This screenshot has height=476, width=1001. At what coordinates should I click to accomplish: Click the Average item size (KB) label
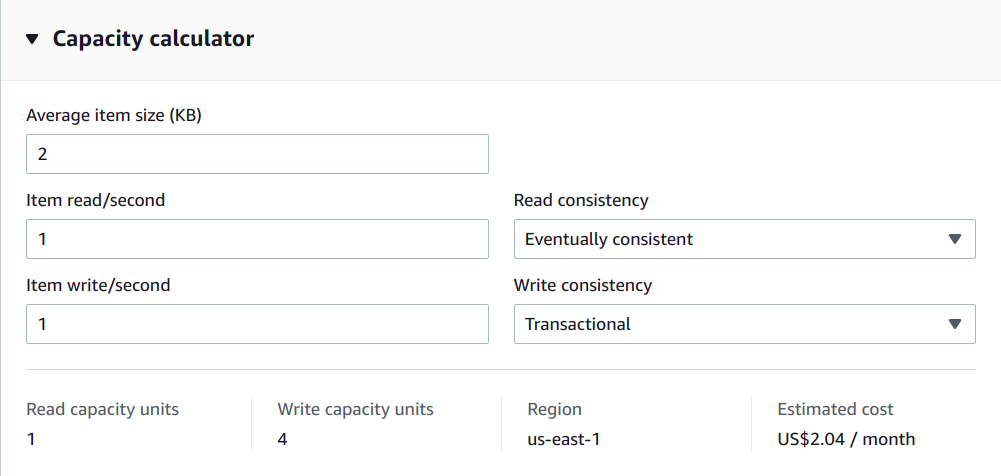(x=114, y=115)
